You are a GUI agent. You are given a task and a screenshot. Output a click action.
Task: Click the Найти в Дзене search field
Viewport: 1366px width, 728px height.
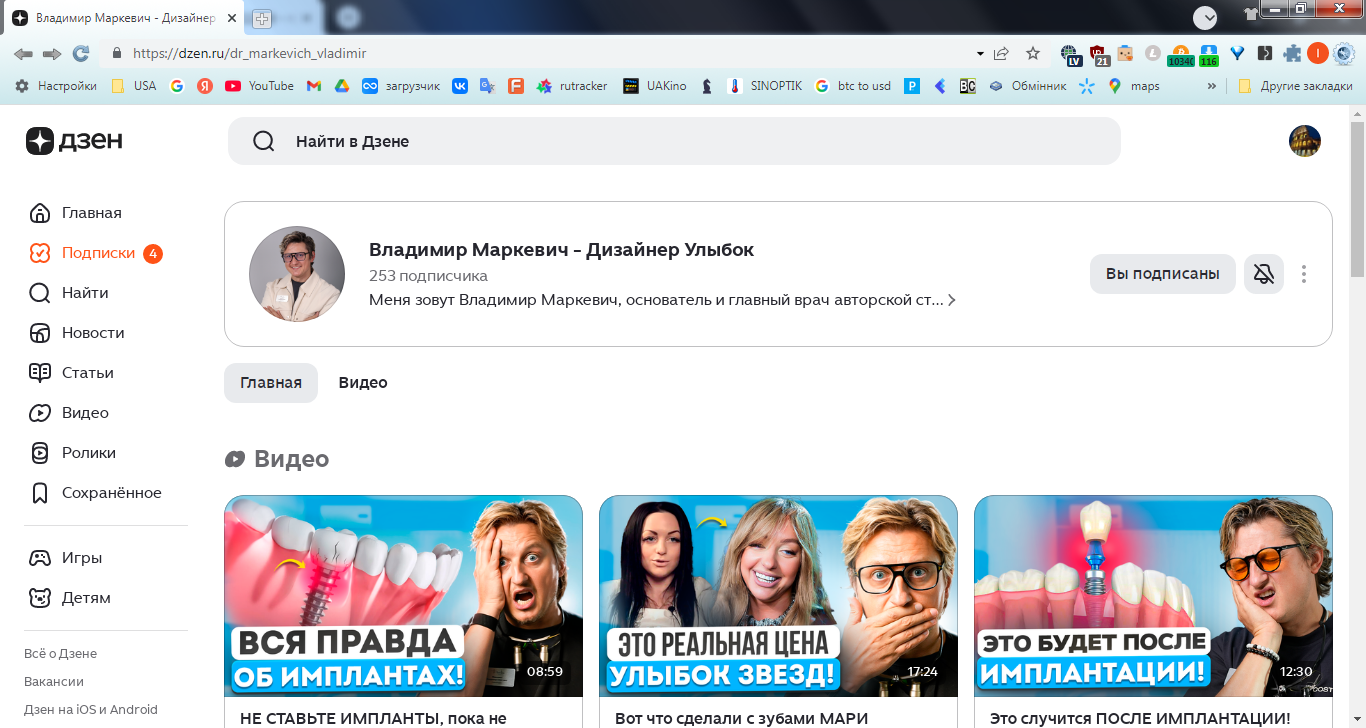[674, 141]
